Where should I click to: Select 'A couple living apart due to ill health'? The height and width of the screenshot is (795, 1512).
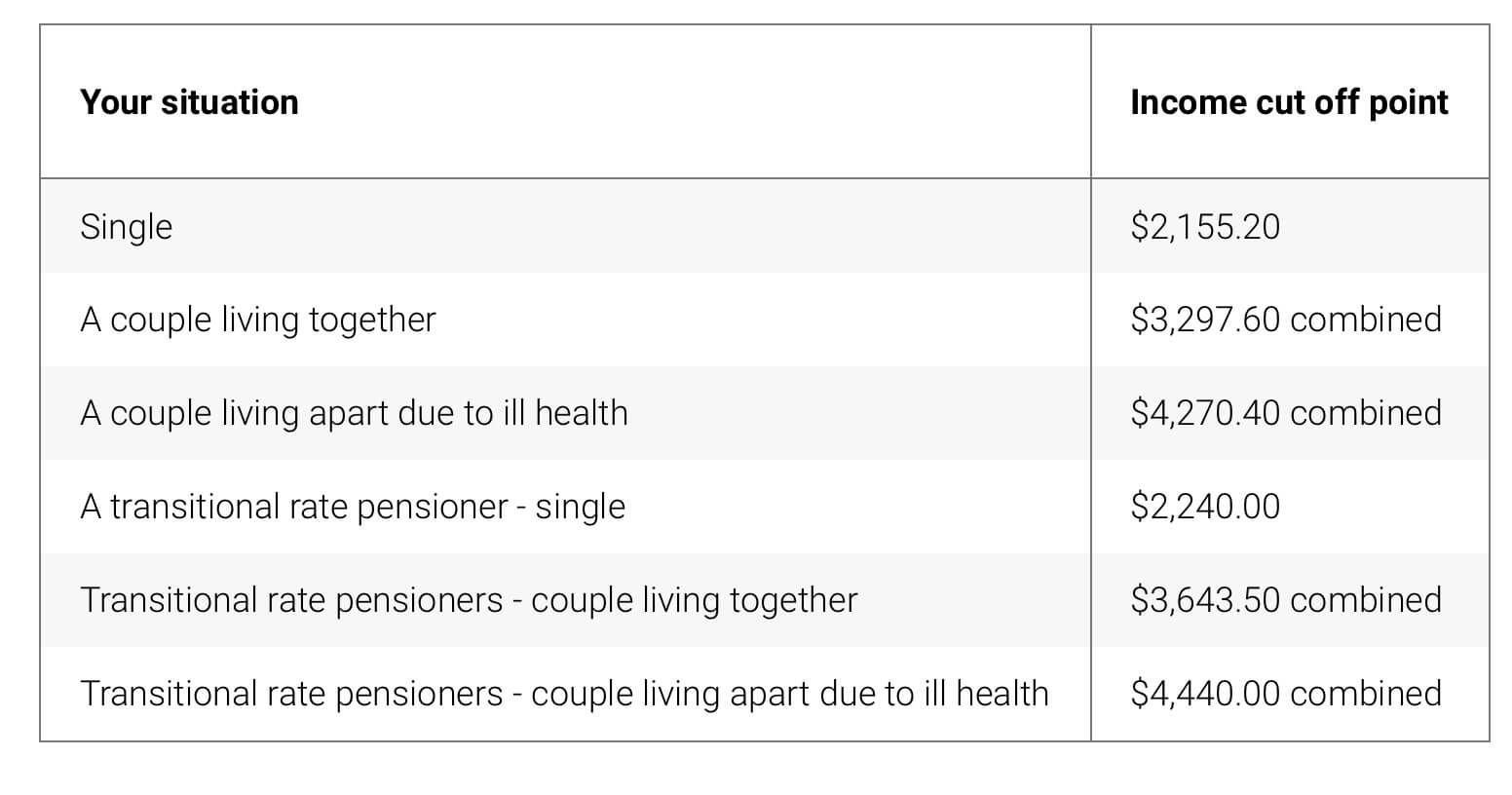354,413
